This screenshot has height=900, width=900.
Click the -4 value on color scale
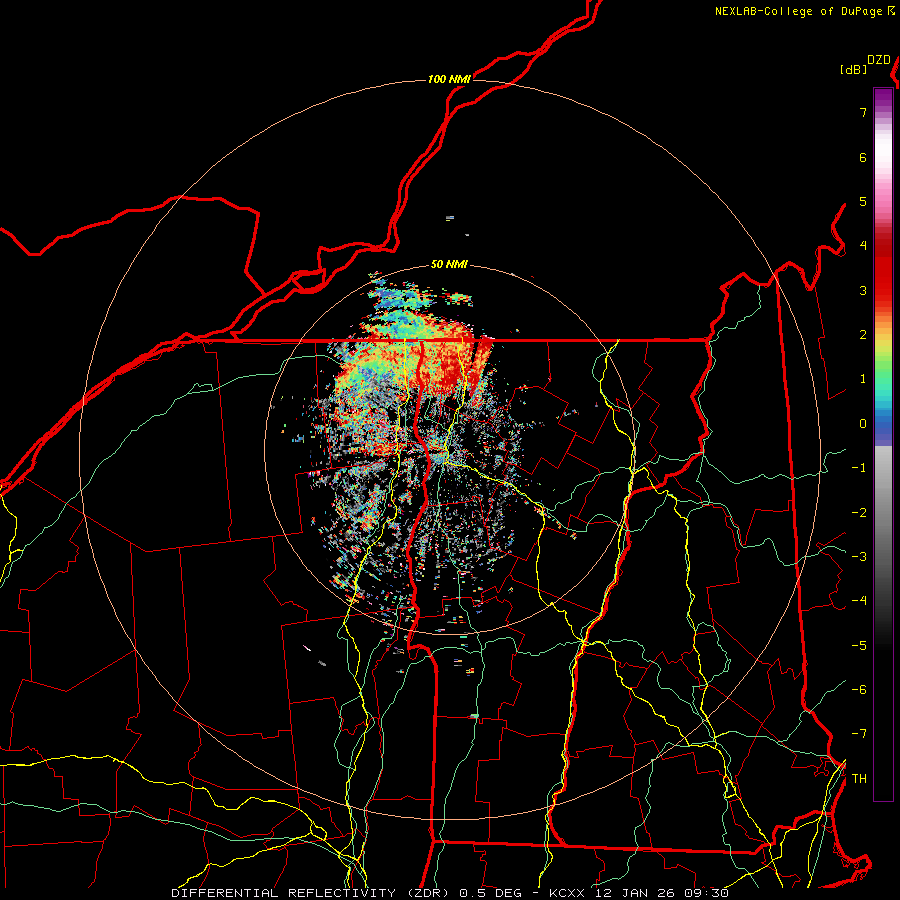point(859,601)
